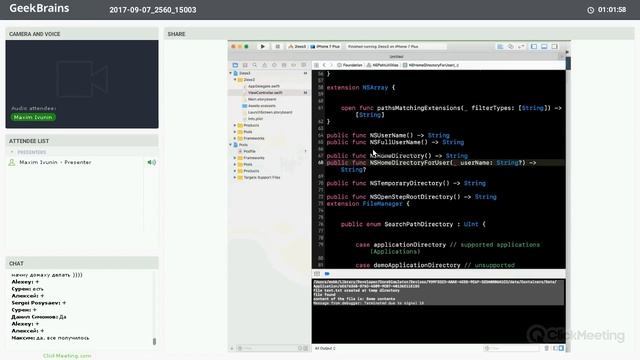Open the Swift3 scheme selector in toolbar
This screenshot has width=640, height=360.
pyautogui.click(x=297, y=47)
